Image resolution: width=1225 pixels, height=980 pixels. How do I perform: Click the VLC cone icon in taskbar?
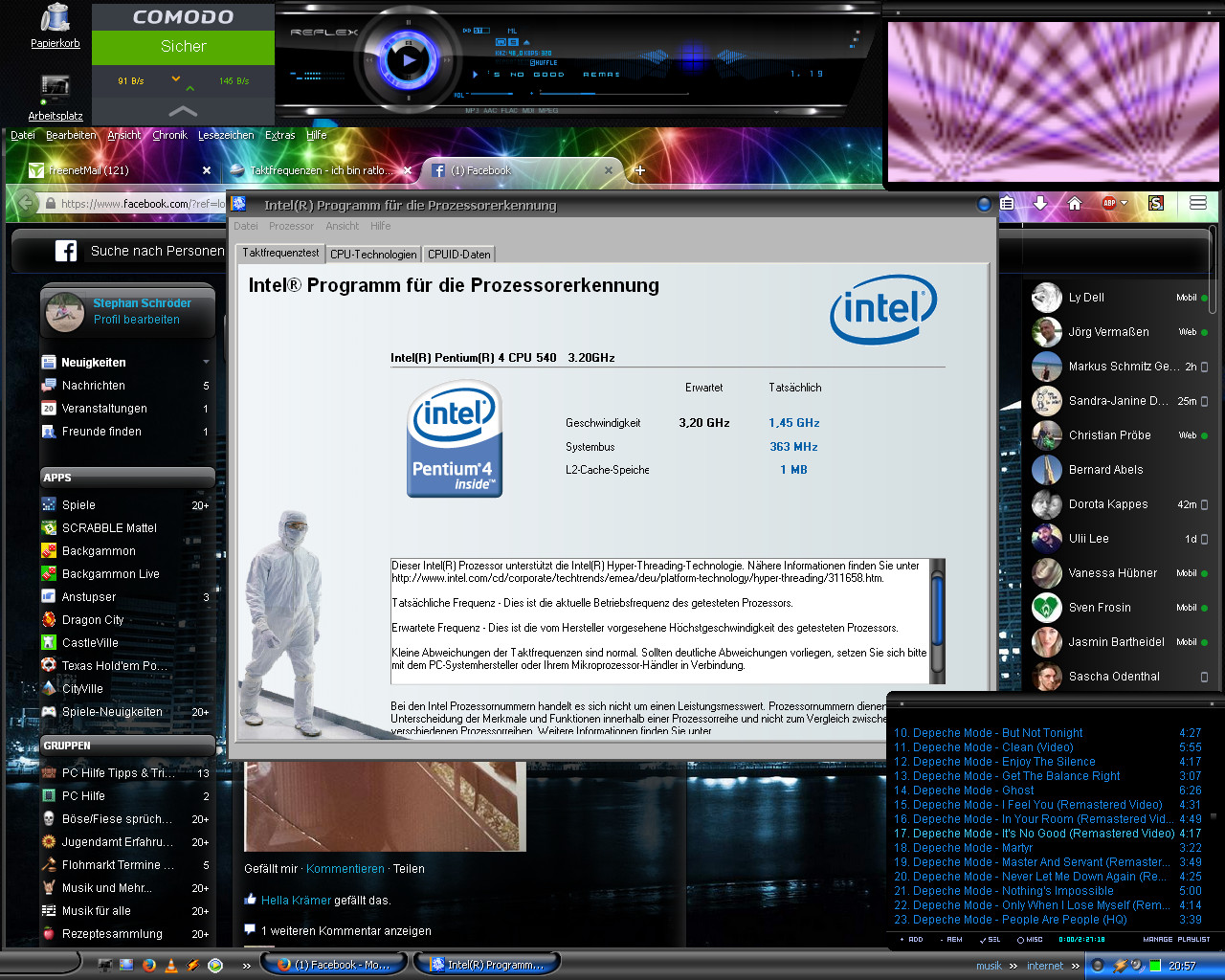coord(171,966)
